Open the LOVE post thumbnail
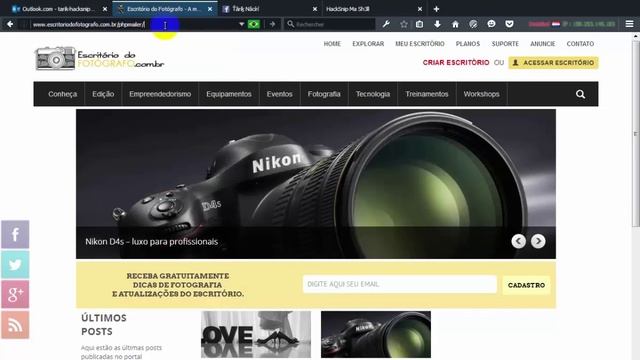Viewport: 640px width, 360px height. coord(256,334)
